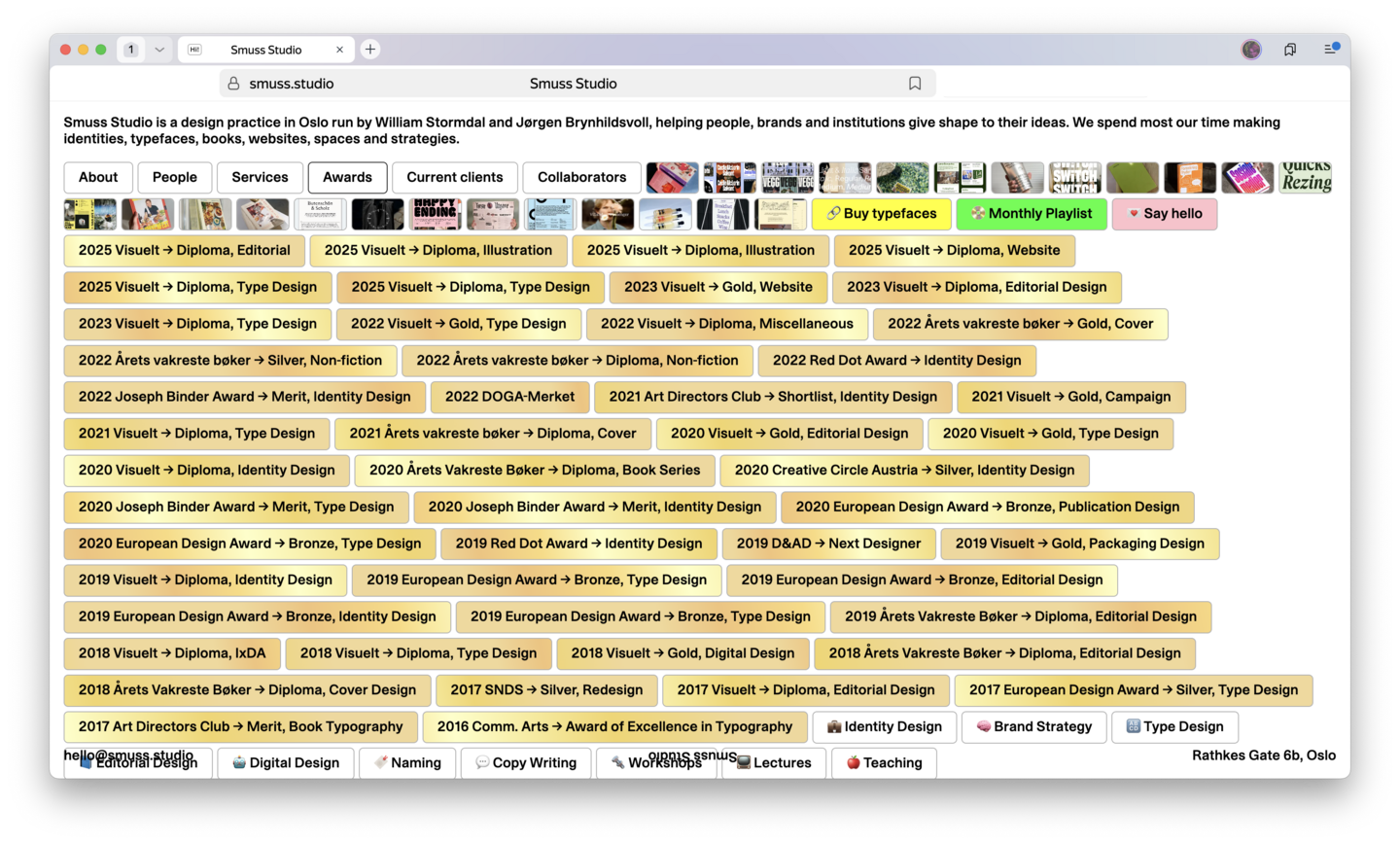The width and height of the screenshot is (1400, 844).
Task: Open the Current clients section
Action: click(455, 177)
